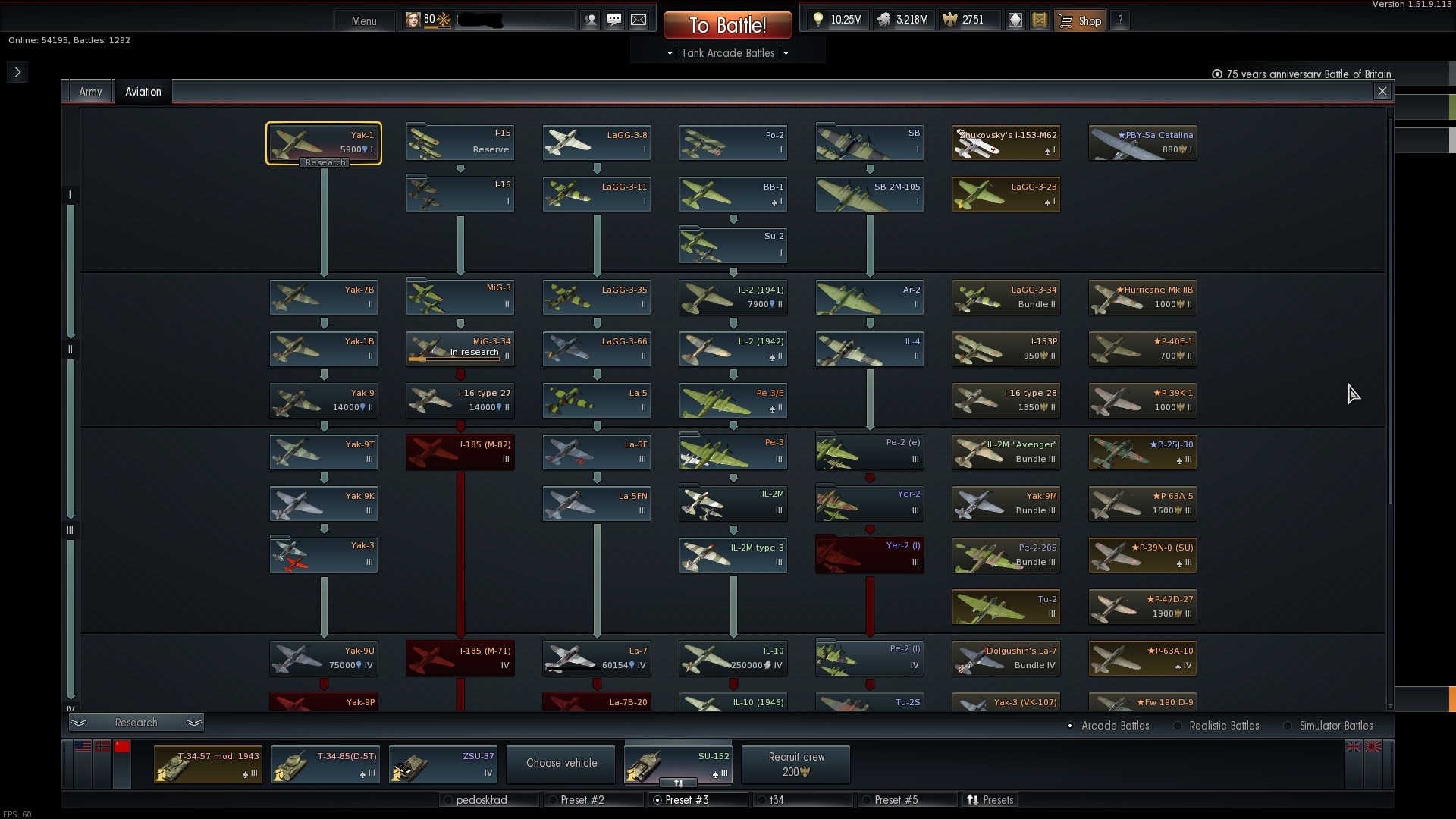Open game mode dropdown left arrow

coord(670,53)
